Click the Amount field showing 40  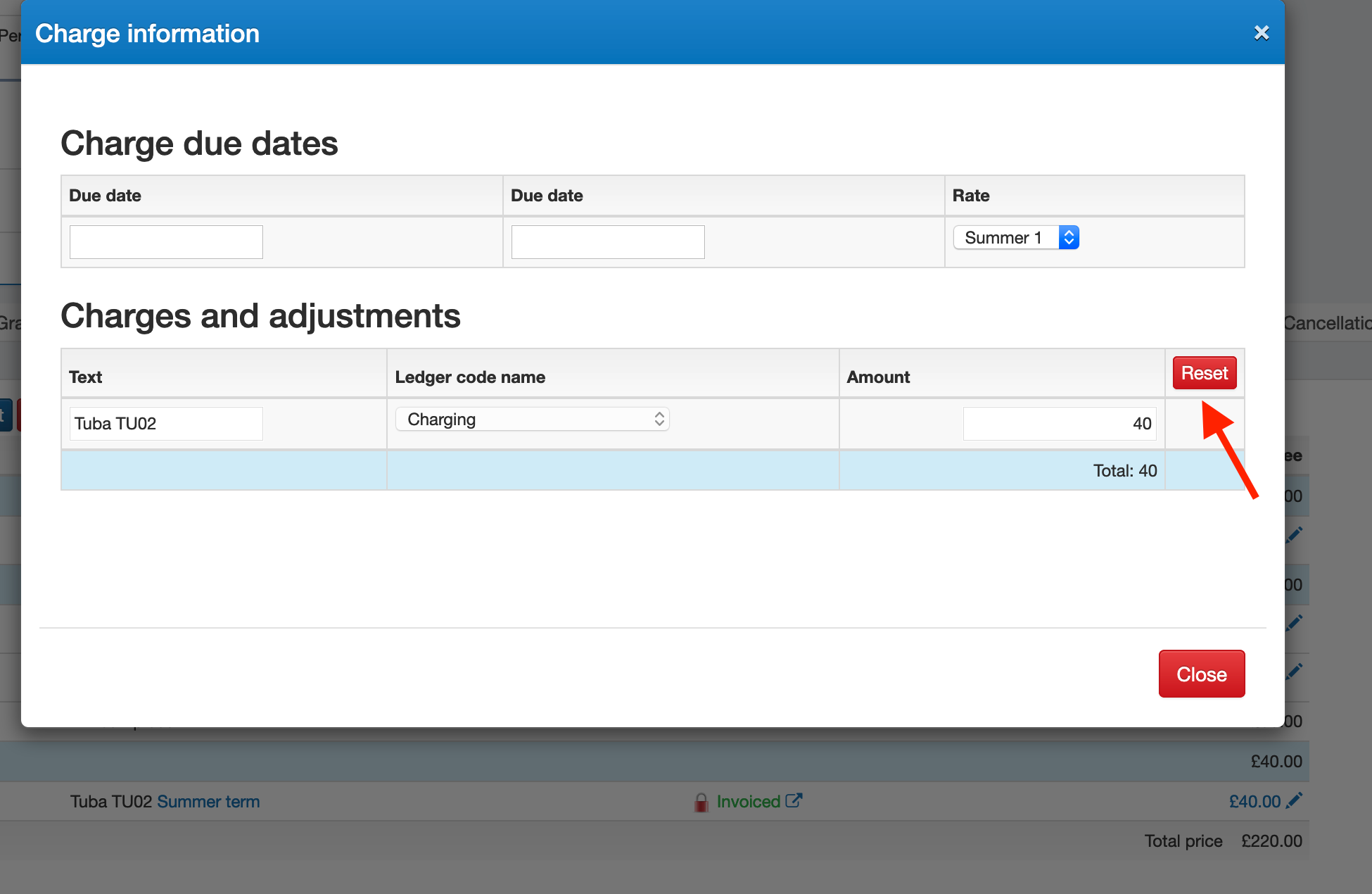1059,424
